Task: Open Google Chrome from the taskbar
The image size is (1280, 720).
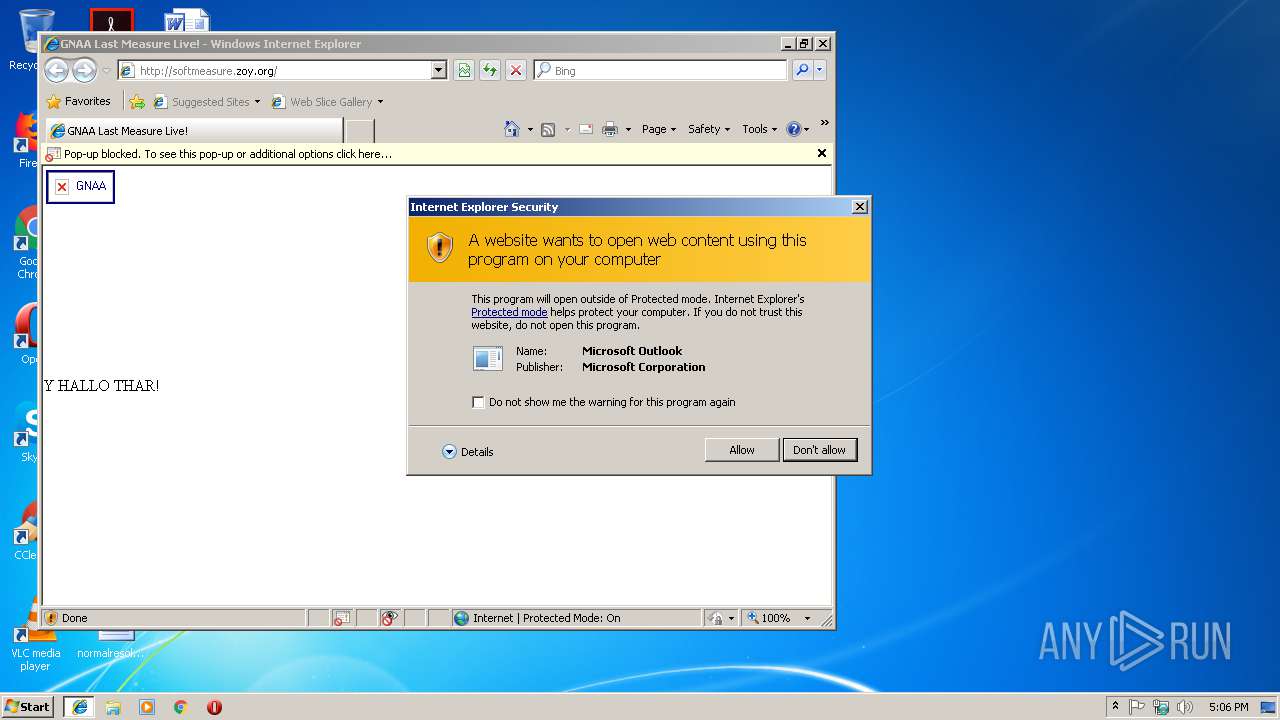Action: tap(181, 707)
